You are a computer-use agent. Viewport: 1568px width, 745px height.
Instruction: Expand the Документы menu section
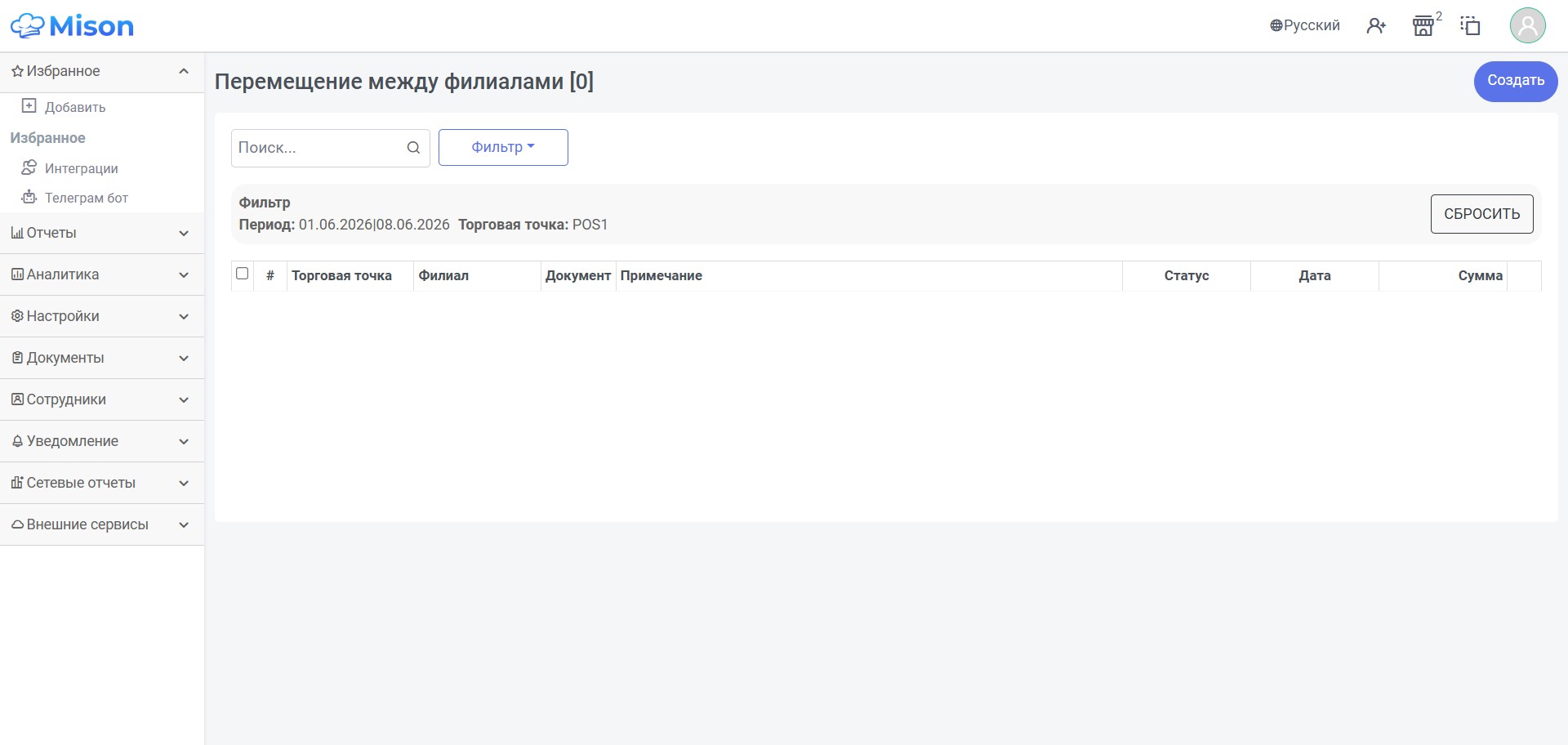tap(102, 358)
